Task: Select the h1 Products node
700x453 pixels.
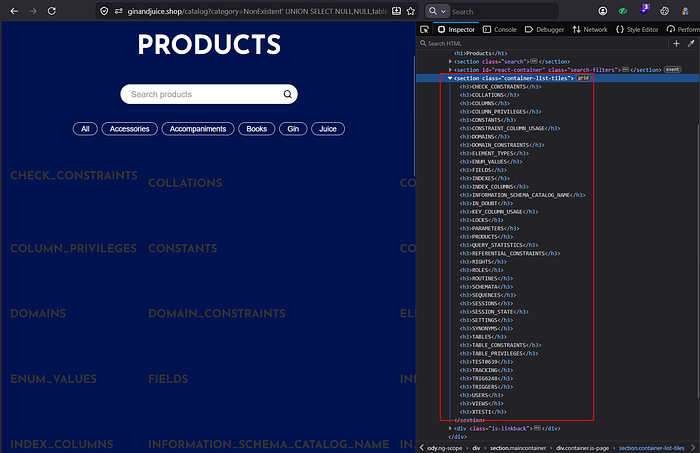Action: [481, 53]
